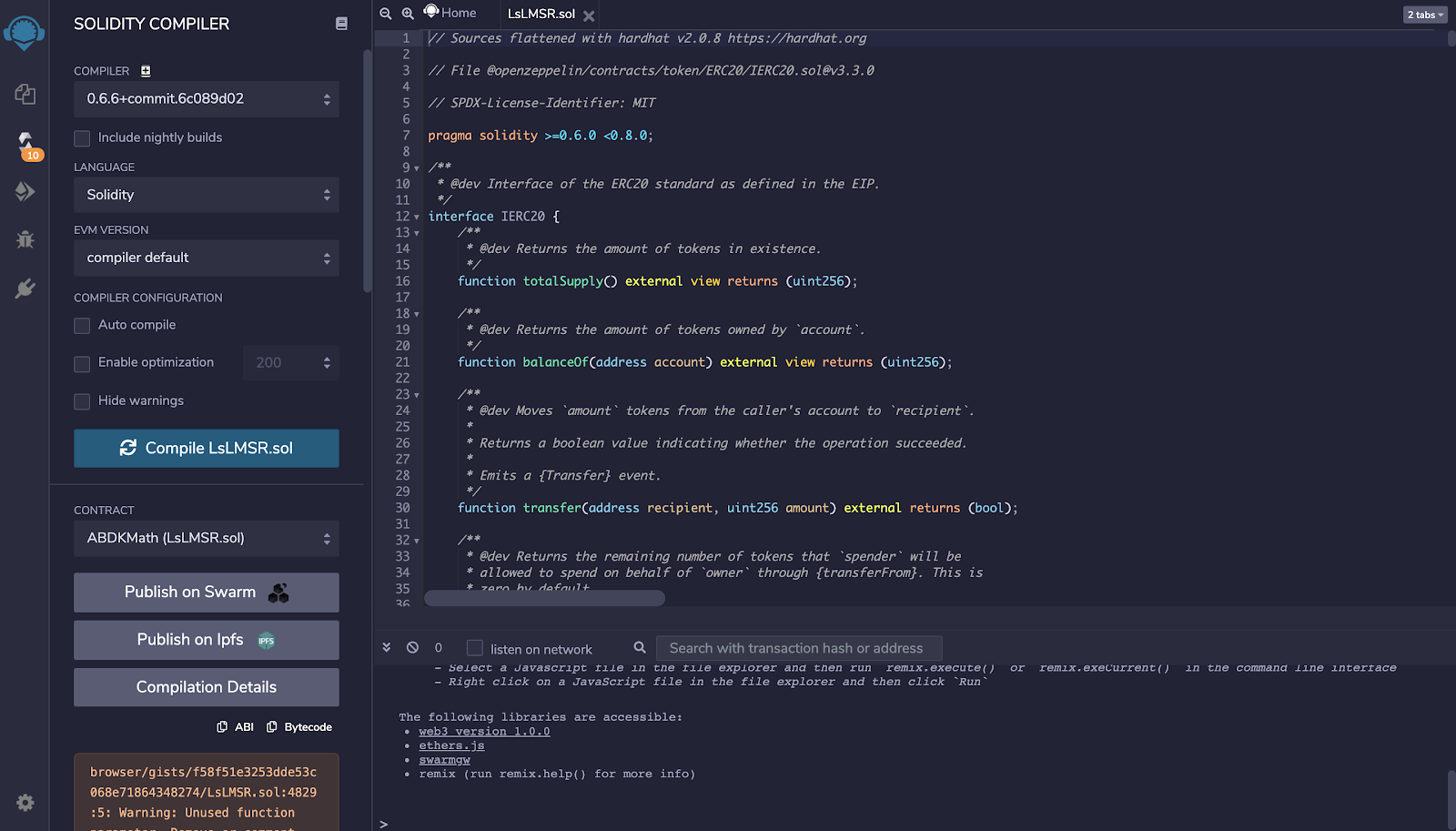1456x831 pixels.
Task: Toggle listen on network checkbox
Action: coord(474,648)
